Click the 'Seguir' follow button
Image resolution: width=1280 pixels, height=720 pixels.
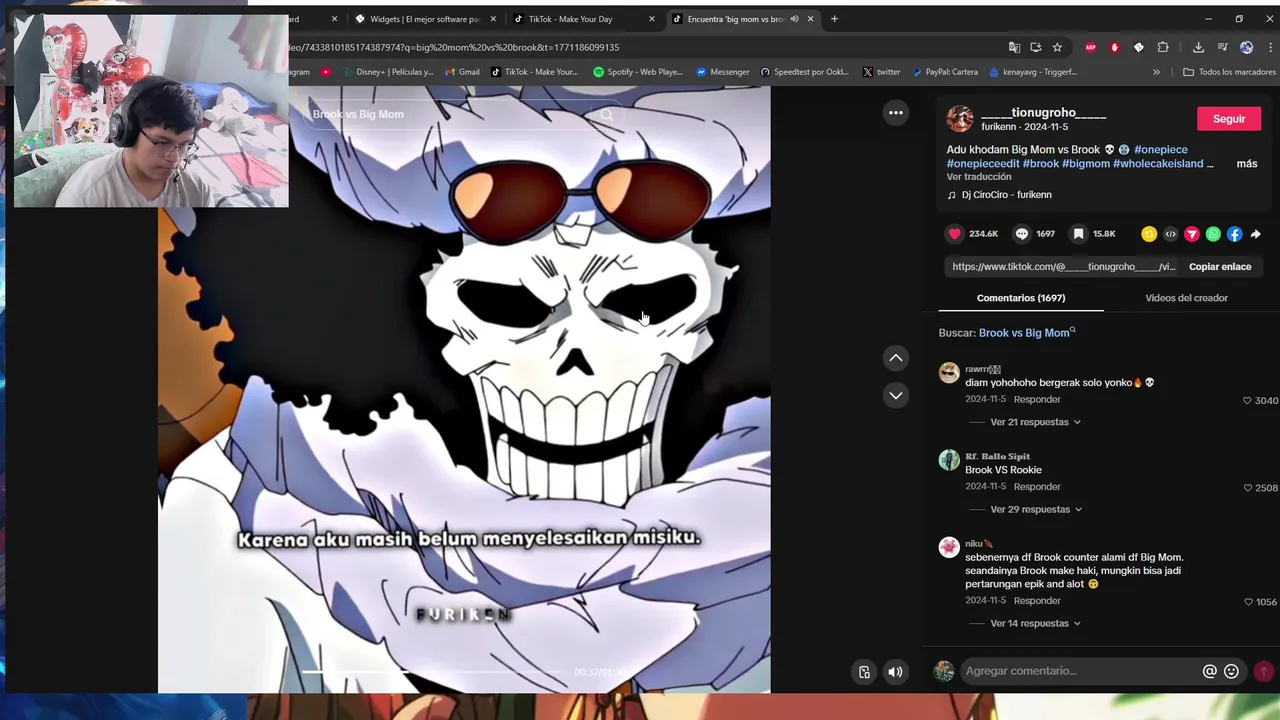(x=1229, y=119)
